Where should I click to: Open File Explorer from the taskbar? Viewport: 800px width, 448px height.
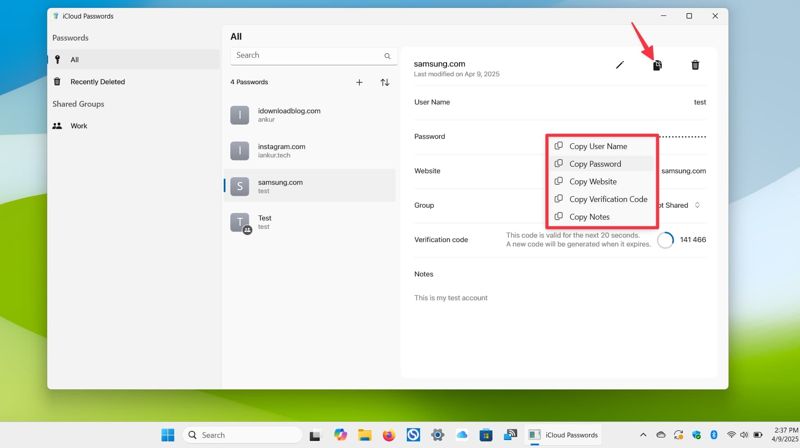pos(364,435)
